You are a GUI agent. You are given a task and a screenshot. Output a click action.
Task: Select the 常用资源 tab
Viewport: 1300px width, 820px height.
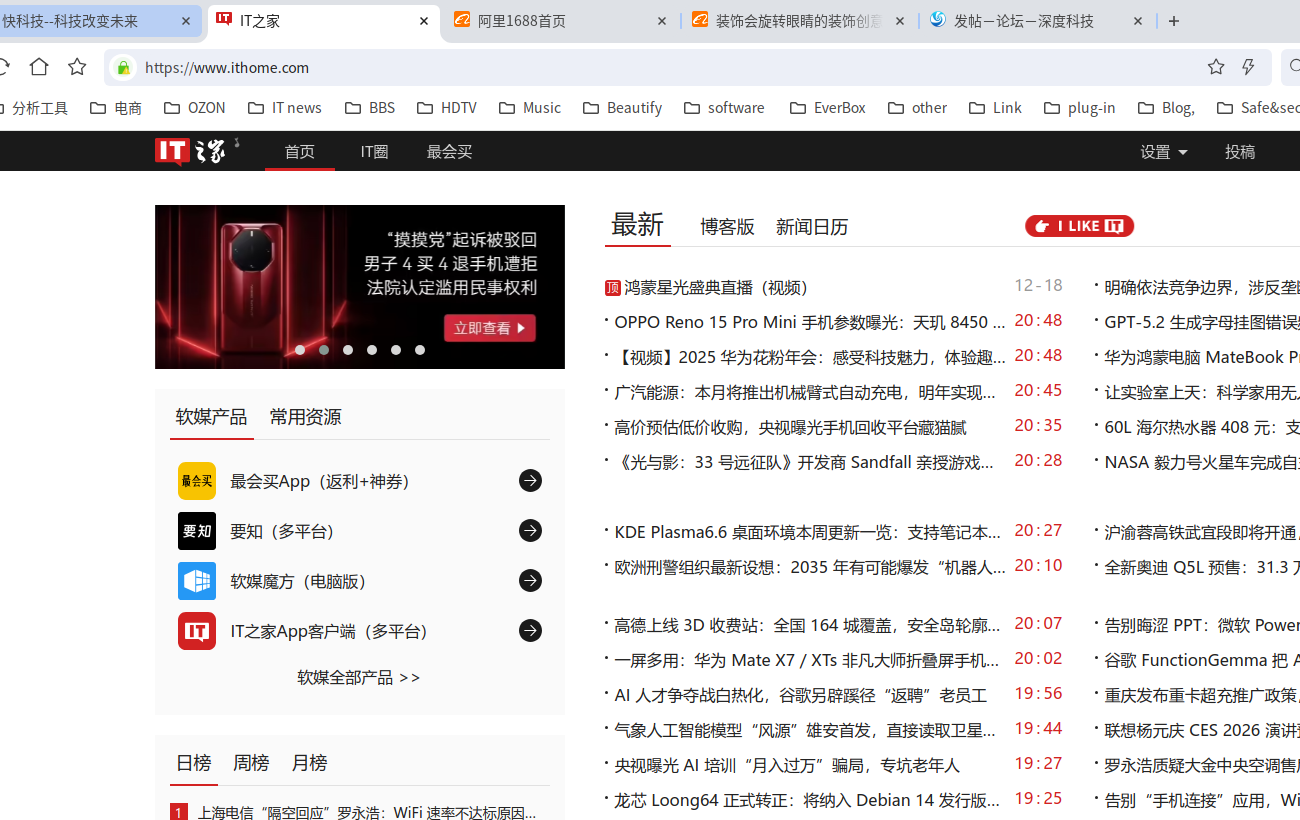pyautogui.click(x=305, y=417)
